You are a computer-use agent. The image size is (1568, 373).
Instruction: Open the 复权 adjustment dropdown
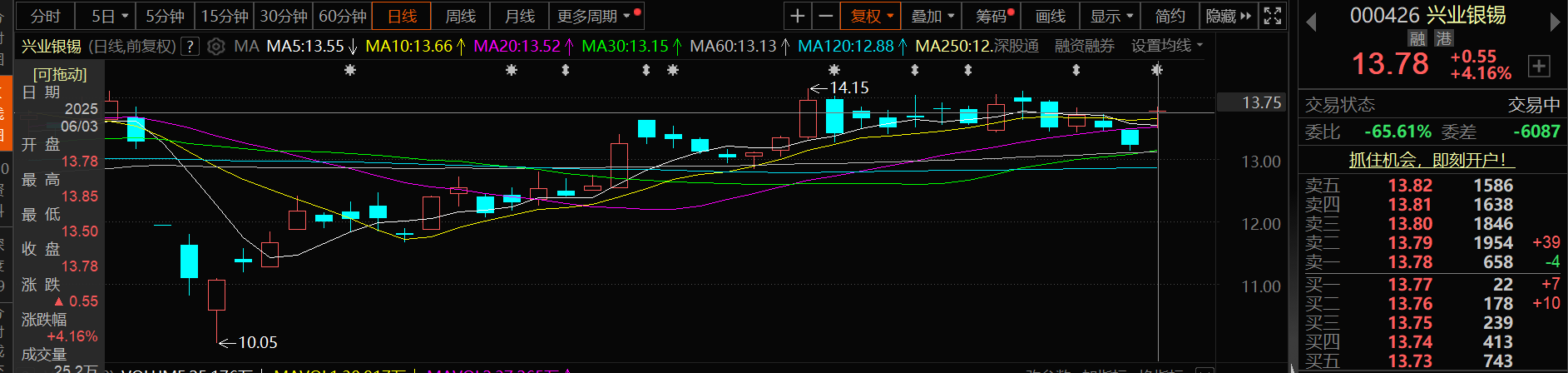(871, 16)
